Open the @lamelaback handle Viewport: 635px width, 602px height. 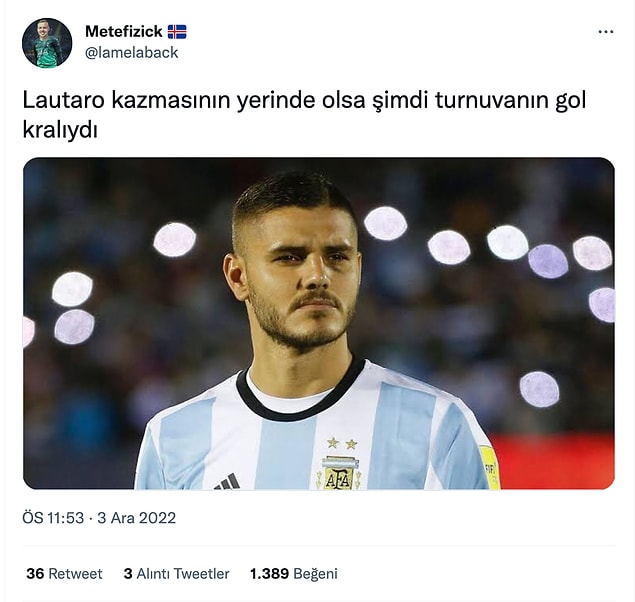point(132,53)
